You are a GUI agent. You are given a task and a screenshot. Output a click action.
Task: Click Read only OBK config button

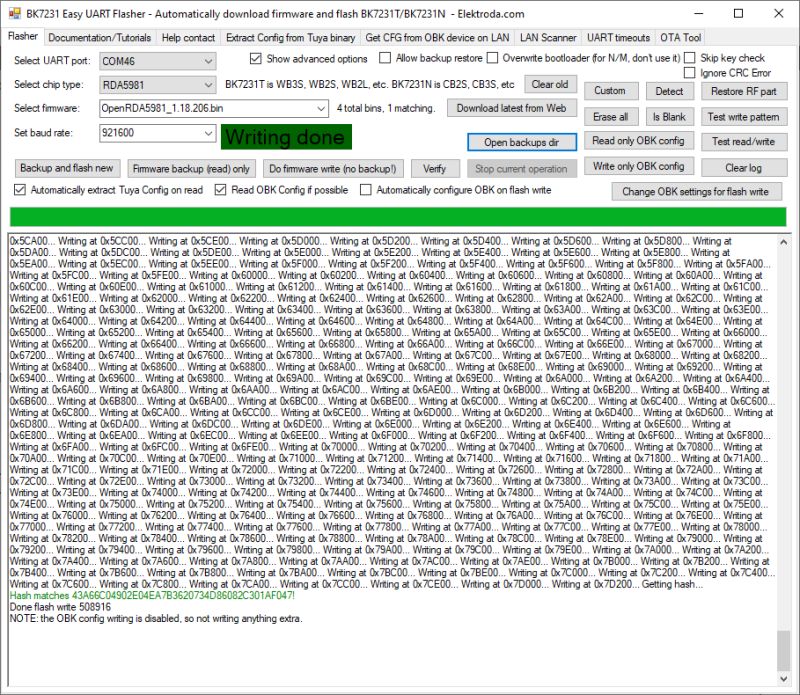pos(638,140)
